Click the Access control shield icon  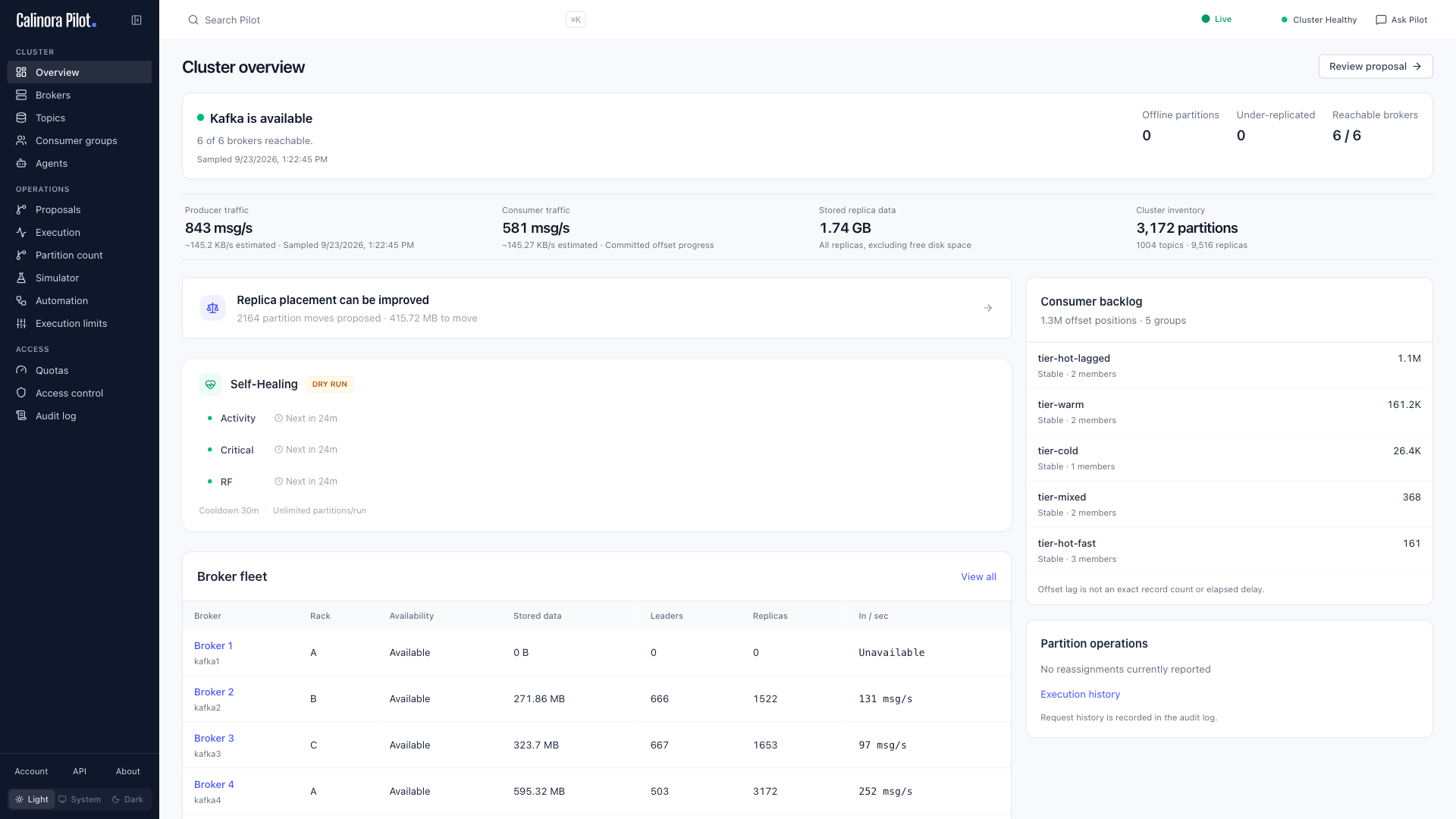click(21, 393)
